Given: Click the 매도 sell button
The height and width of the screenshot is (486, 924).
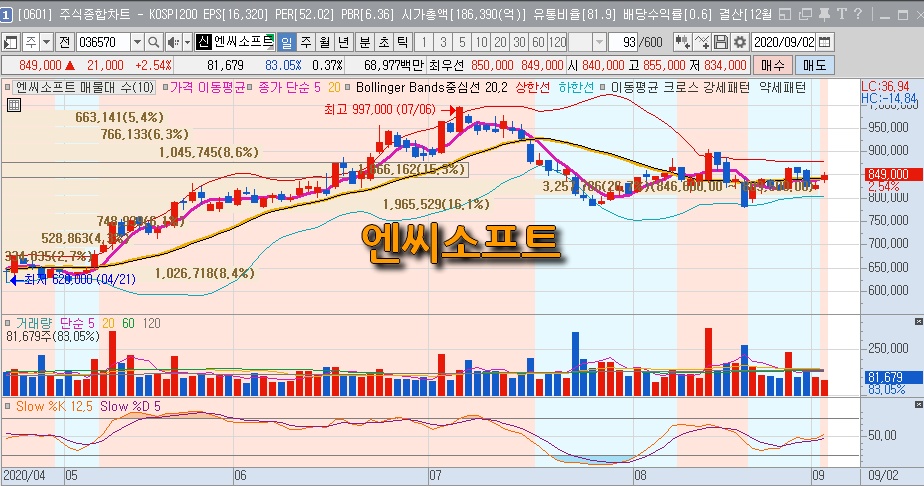Looking at the screenshot, I should tap(814, 65).
